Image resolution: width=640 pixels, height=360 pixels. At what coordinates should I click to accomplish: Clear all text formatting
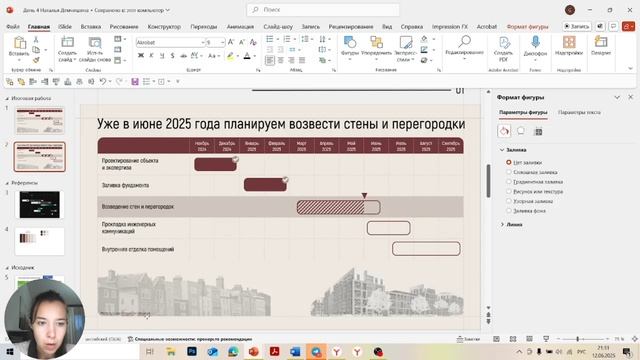[x=253, y=42]
